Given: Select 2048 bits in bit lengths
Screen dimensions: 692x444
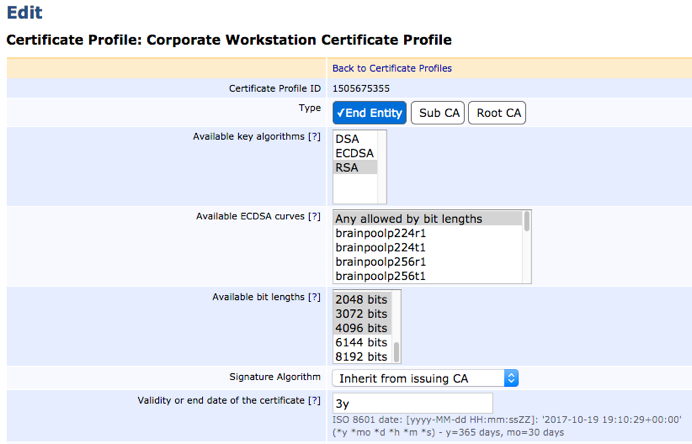Looking at the screenshot, I should click(x=361, y=299).
